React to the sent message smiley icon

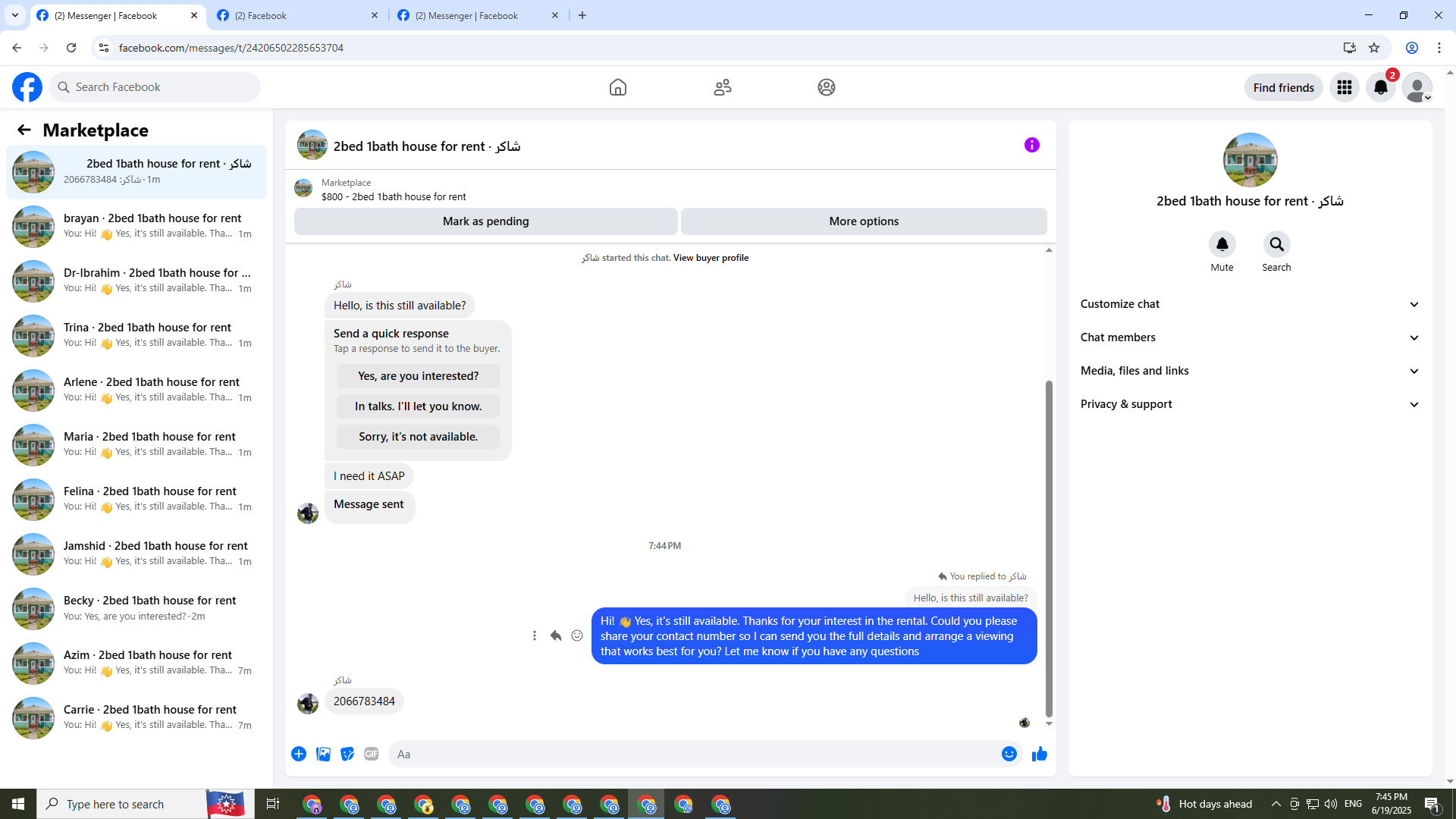[577, 635]
